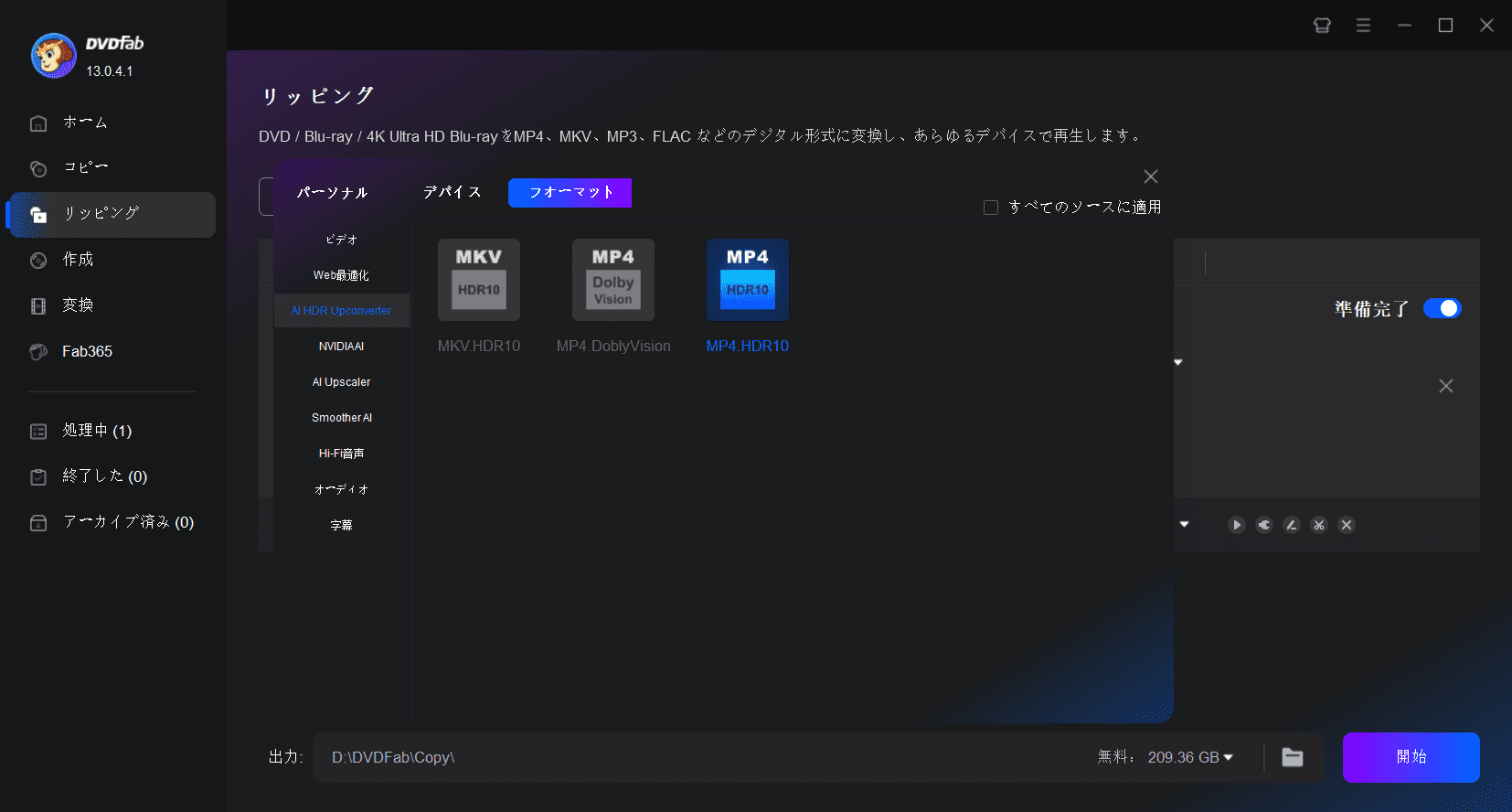Open the video edit pencil icon
The width and height of the screenshot is (1512, 812).
tap(1292, 525)
